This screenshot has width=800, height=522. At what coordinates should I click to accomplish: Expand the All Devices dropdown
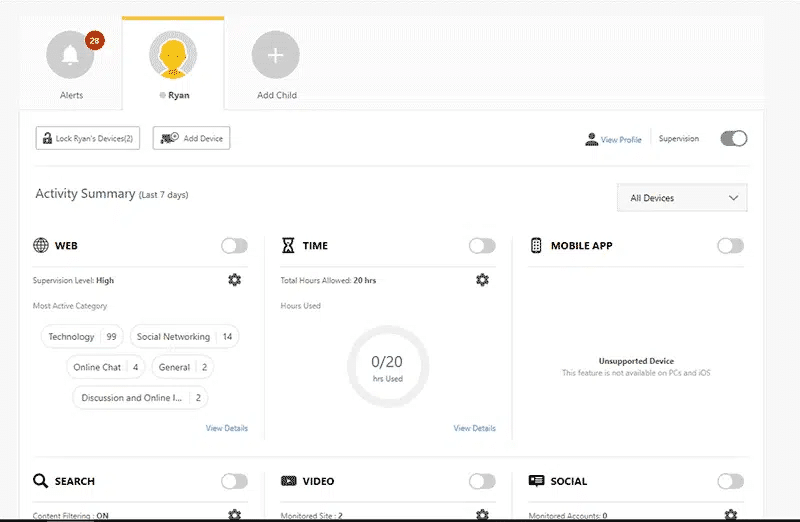coord(682,198)
